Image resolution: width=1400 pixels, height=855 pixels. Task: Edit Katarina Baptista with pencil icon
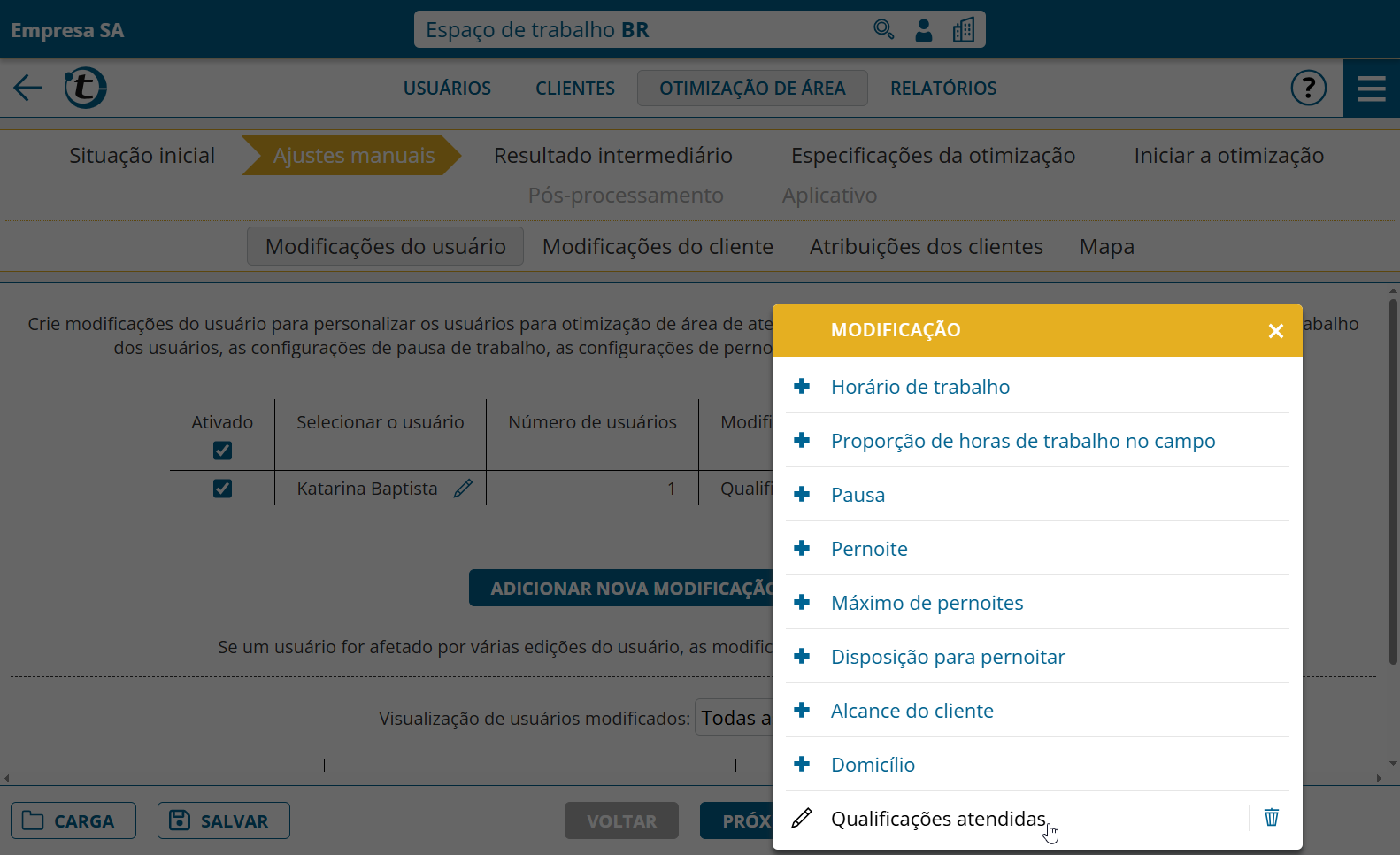(463, 489)
